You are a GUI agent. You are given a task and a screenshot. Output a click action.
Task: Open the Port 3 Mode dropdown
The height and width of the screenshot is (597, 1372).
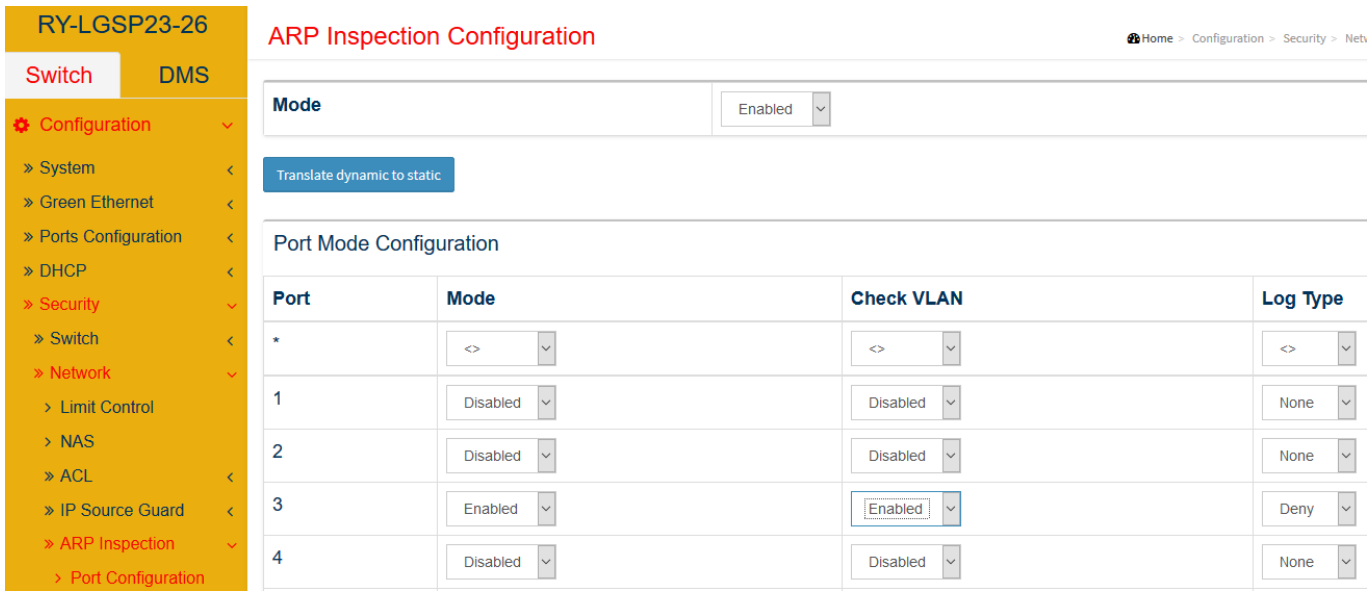pyautogui.click(x=501, y=508)
